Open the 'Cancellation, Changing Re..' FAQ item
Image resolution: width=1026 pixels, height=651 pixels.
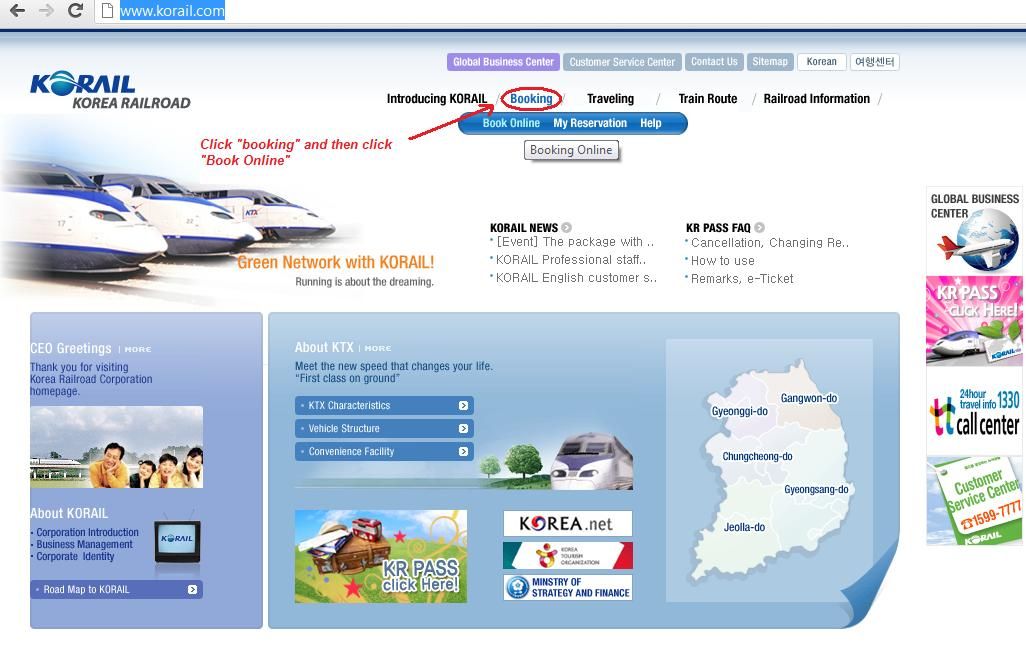[x=770, y=243]
